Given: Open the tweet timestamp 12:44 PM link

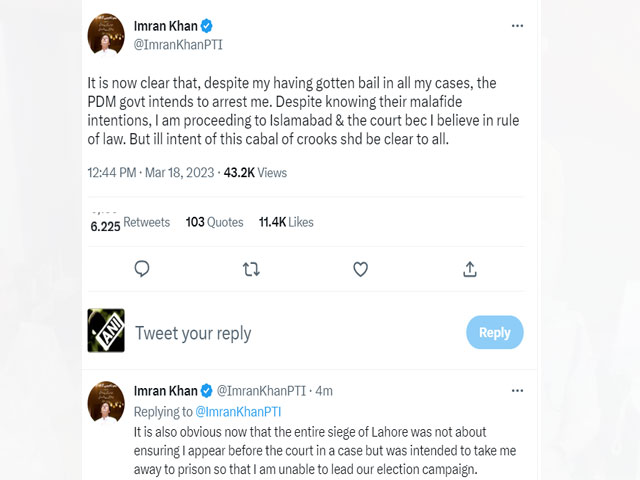Looking at the screenshot, I should coord(114,173).
